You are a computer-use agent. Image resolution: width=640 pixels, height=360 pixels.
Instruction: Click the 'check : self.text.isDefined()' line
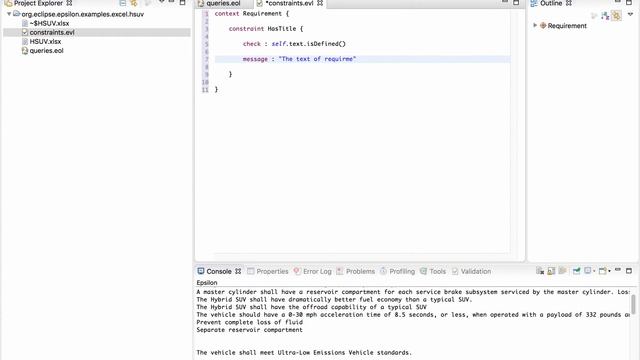coord(294,44)
